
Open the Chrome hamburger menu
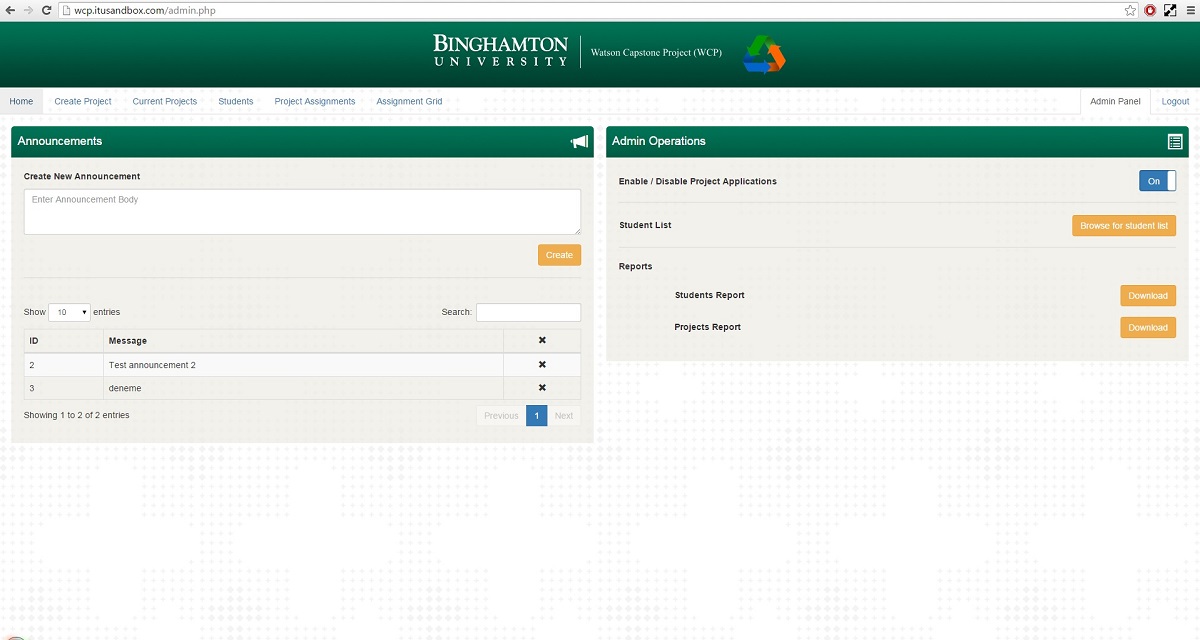[x=1189, y=10]
